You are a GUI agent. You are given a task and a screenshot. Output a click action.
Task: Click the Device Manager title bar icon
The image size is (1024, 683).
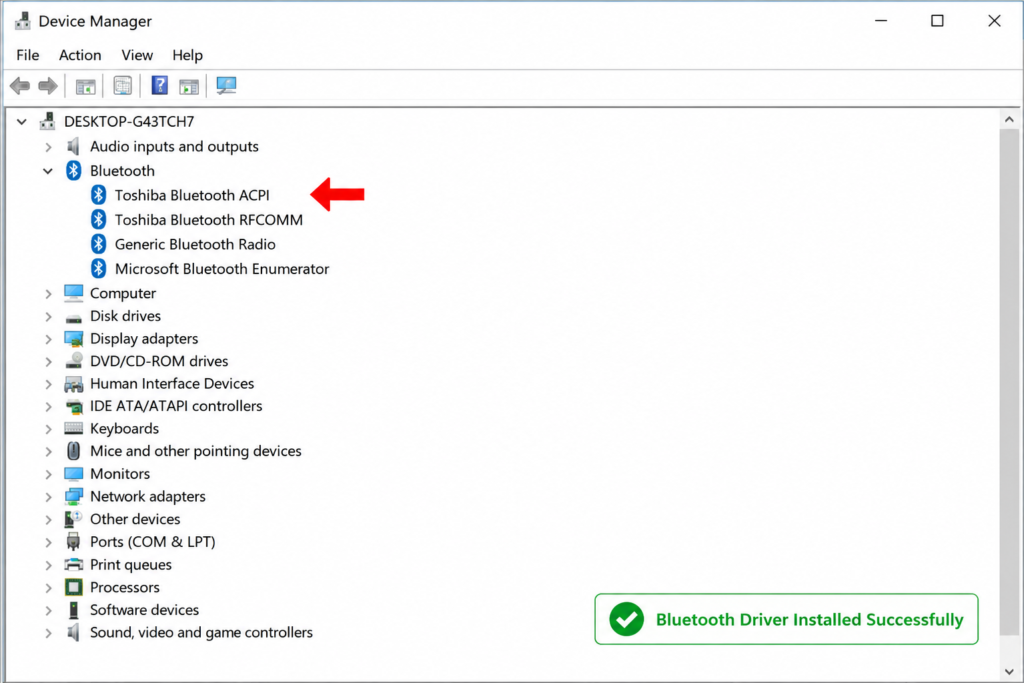(x=23, y=21)
